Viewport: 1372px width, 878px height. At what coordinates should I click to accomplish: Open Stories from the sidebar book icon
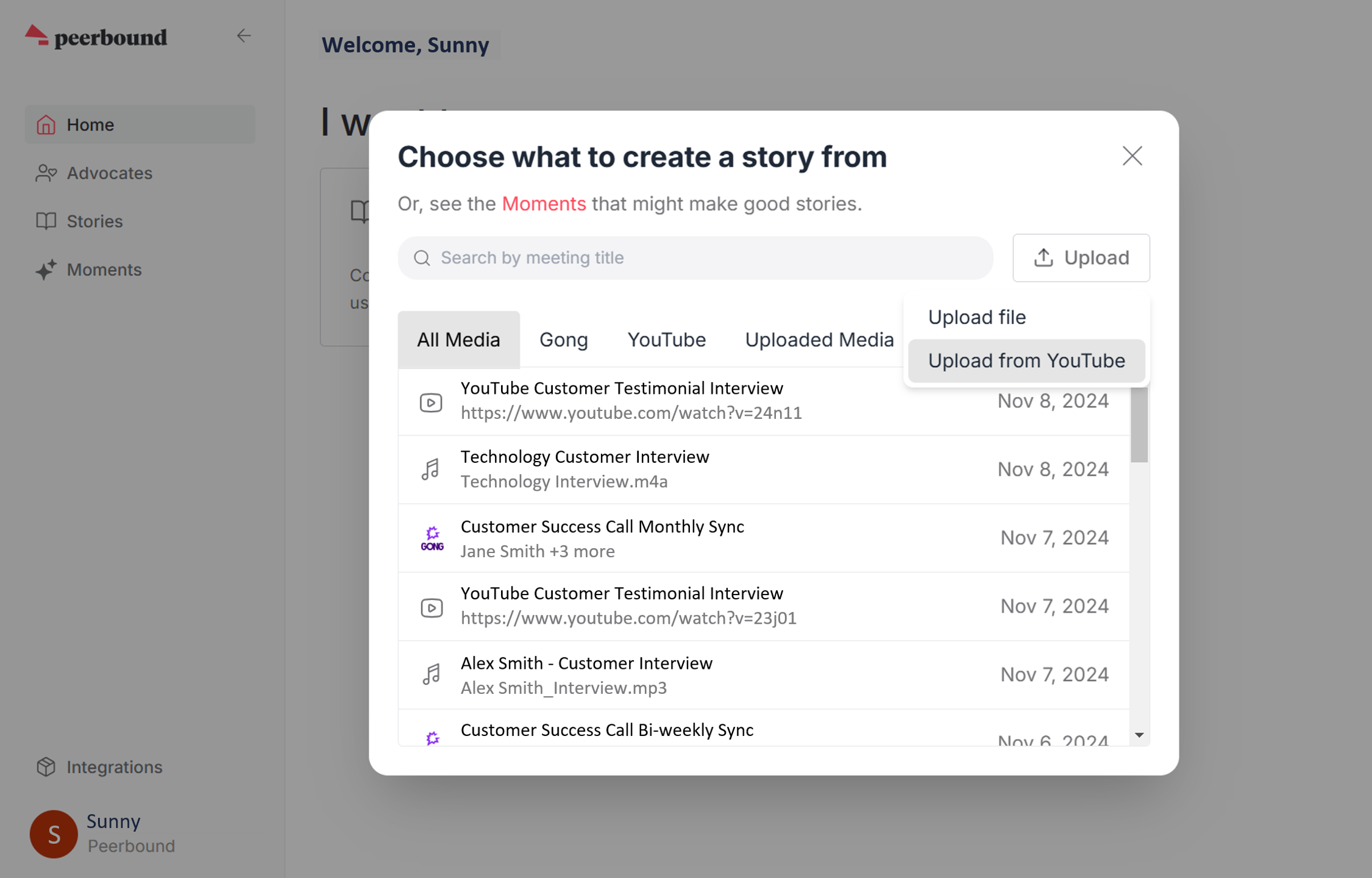46,221
